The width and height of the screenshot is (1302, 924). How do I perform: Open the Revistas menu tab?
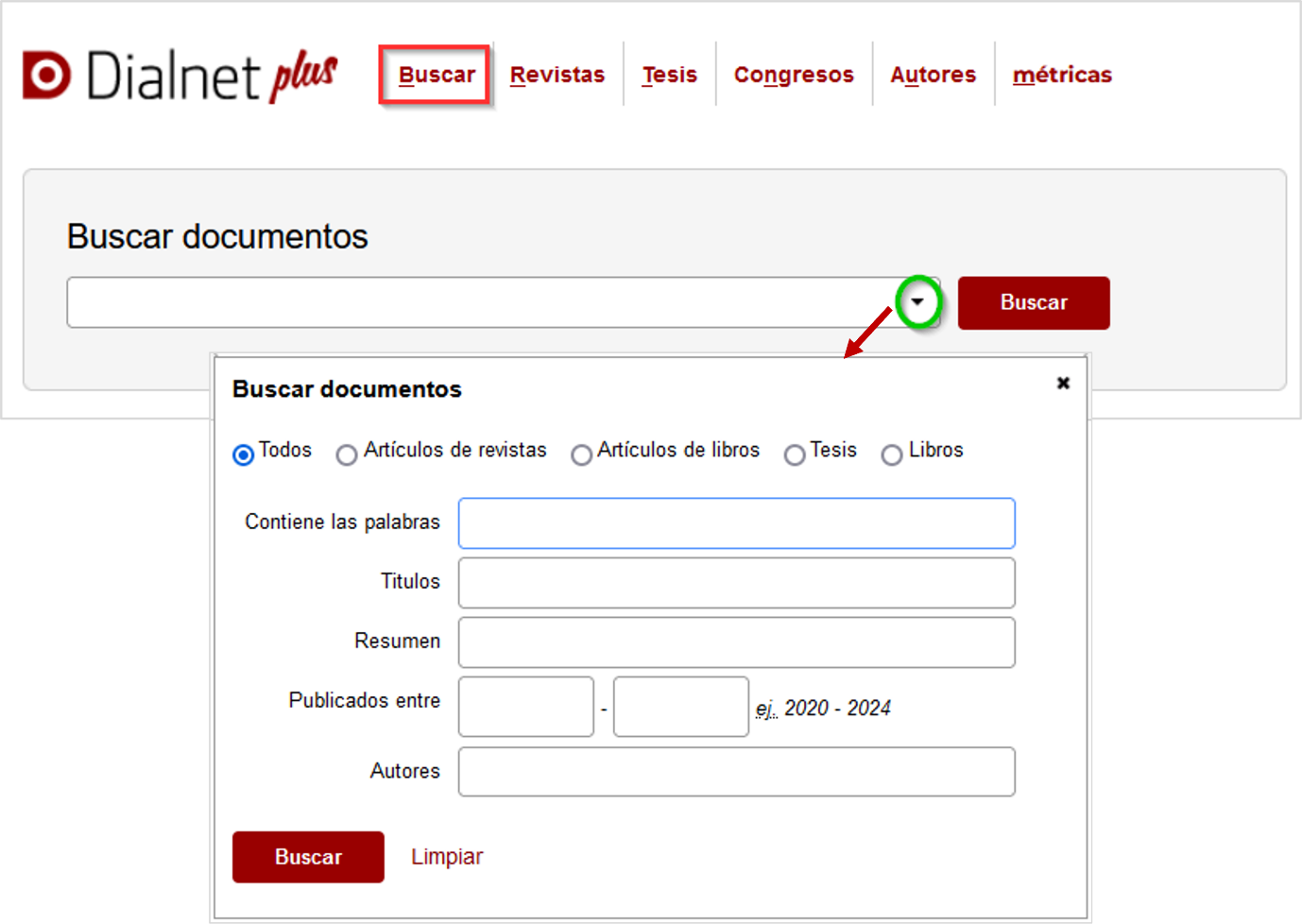pyautogui.click(x=557, y=75)
